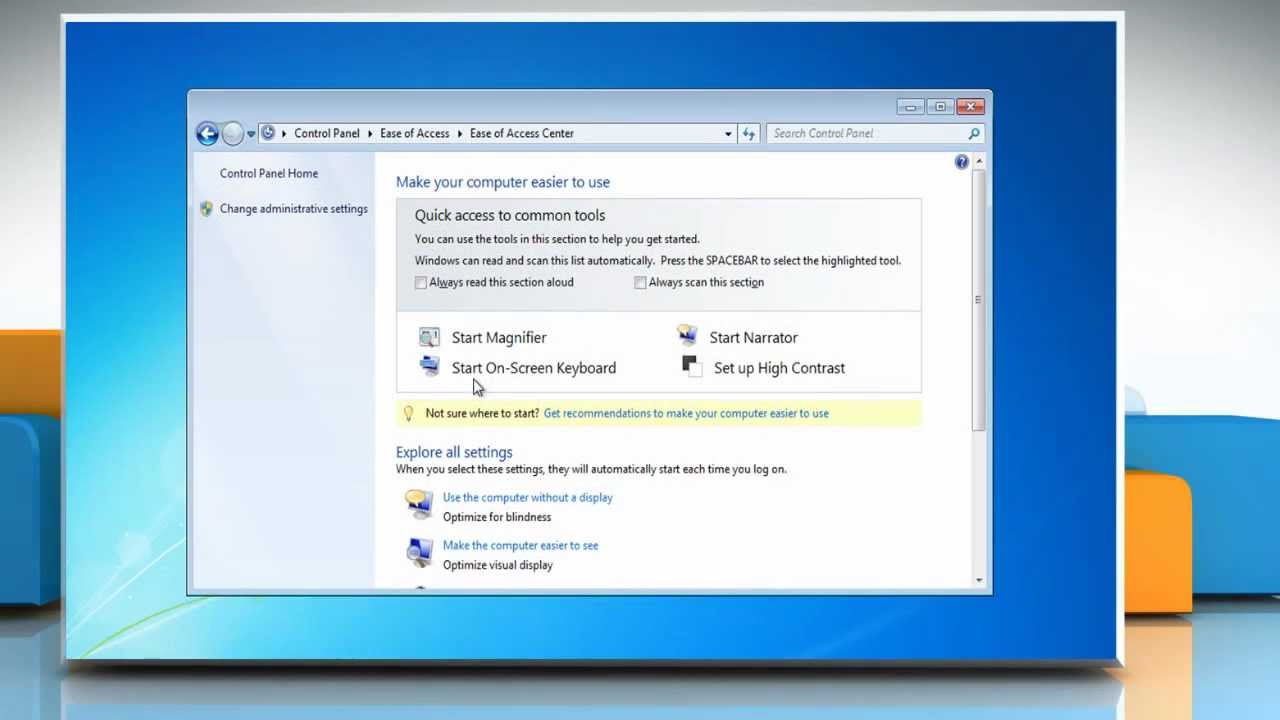Screen dimensions: 1280x720
Task: Click the shield icon beside administrative settings
Action: pos(206,209)
